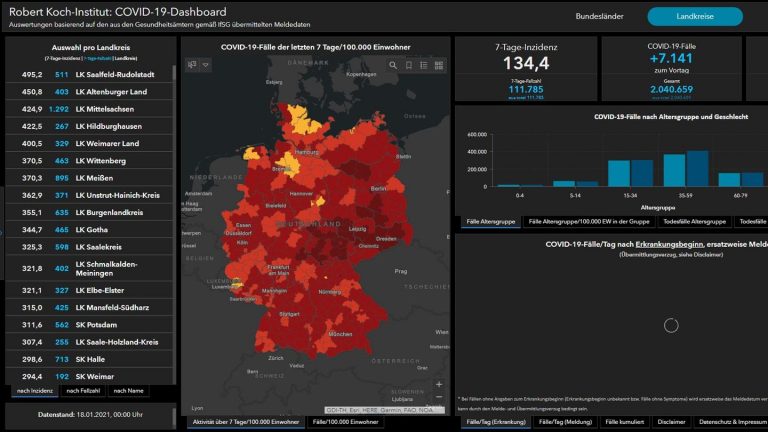The width and height of the screenshot is (768, 432).
Task: Open 'Datenschutz & Impressum' tab
Action: [x=732, y=422]
